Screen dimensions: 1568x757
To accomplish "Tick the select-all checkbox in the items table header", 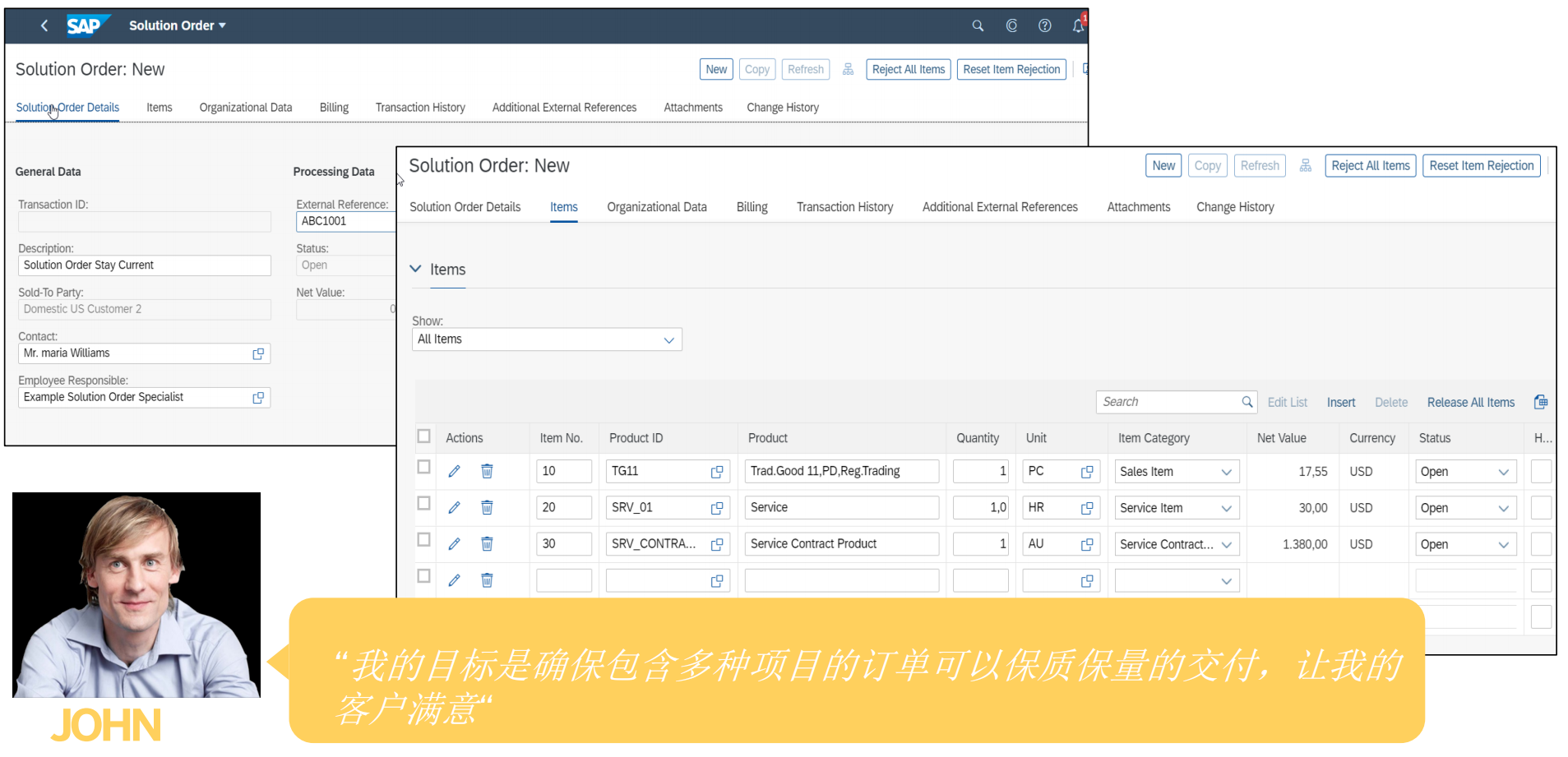I will [x=424, y=436].
